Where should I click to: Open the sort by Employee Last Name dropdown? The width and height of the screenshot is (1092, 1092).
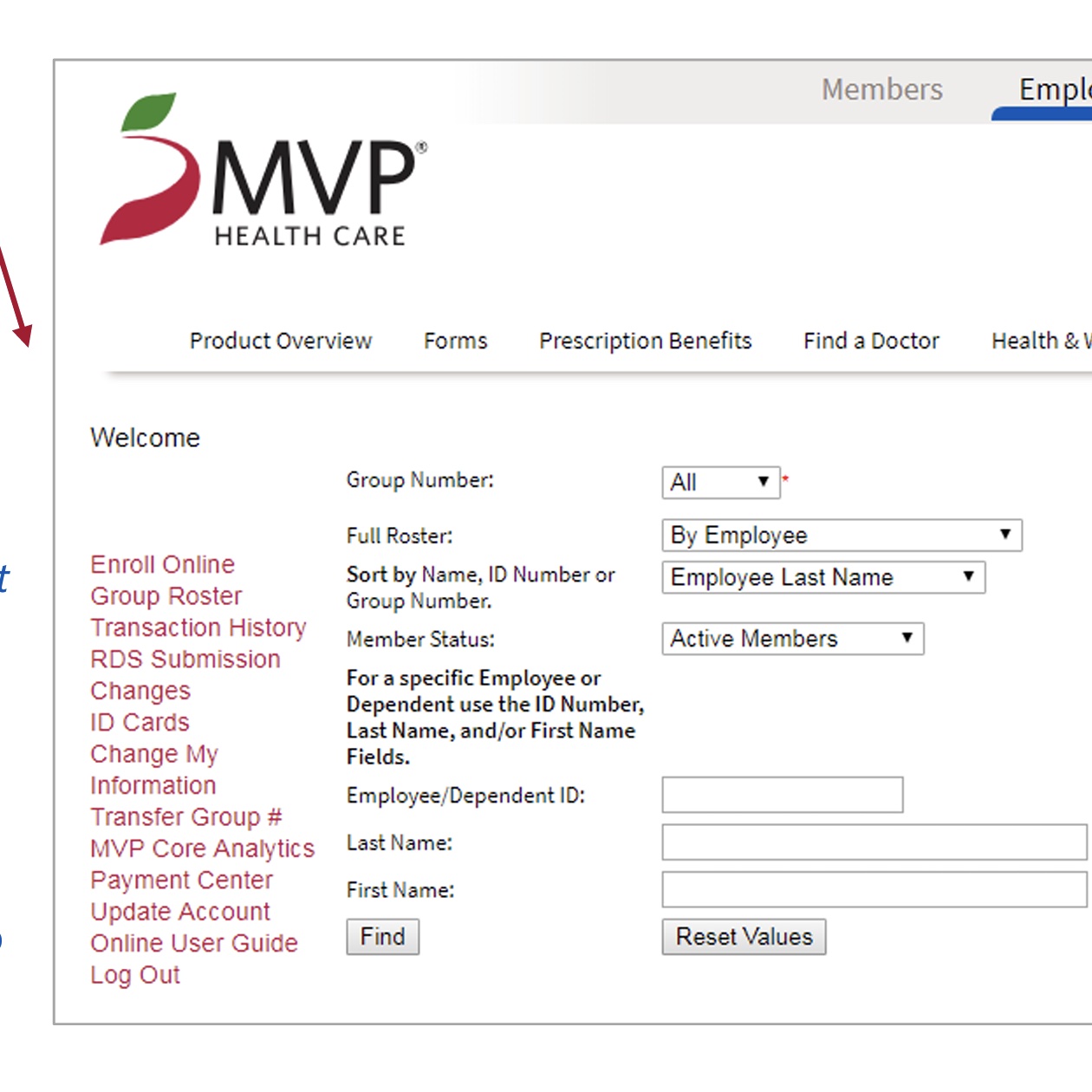[x=822, y=578]
